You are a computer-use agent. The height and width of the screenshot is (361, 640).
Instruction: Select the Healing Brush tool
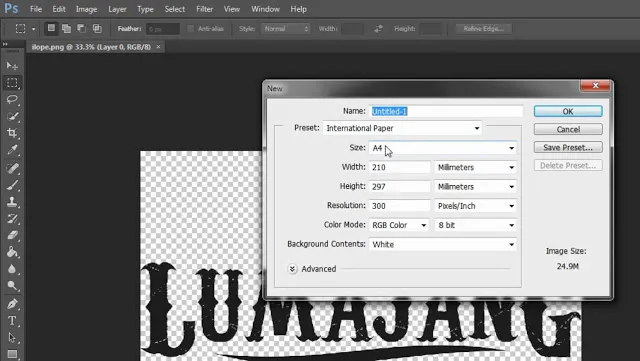(12, 168)
